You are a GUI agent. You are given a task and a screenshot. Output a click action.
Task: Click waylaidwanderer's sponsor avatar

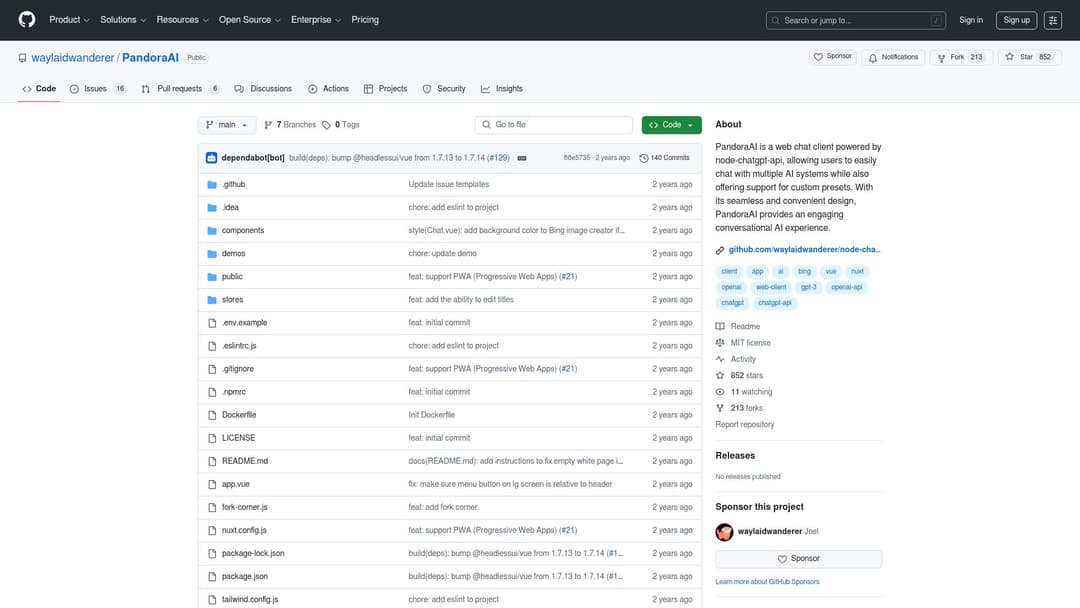tap(724, 532)
